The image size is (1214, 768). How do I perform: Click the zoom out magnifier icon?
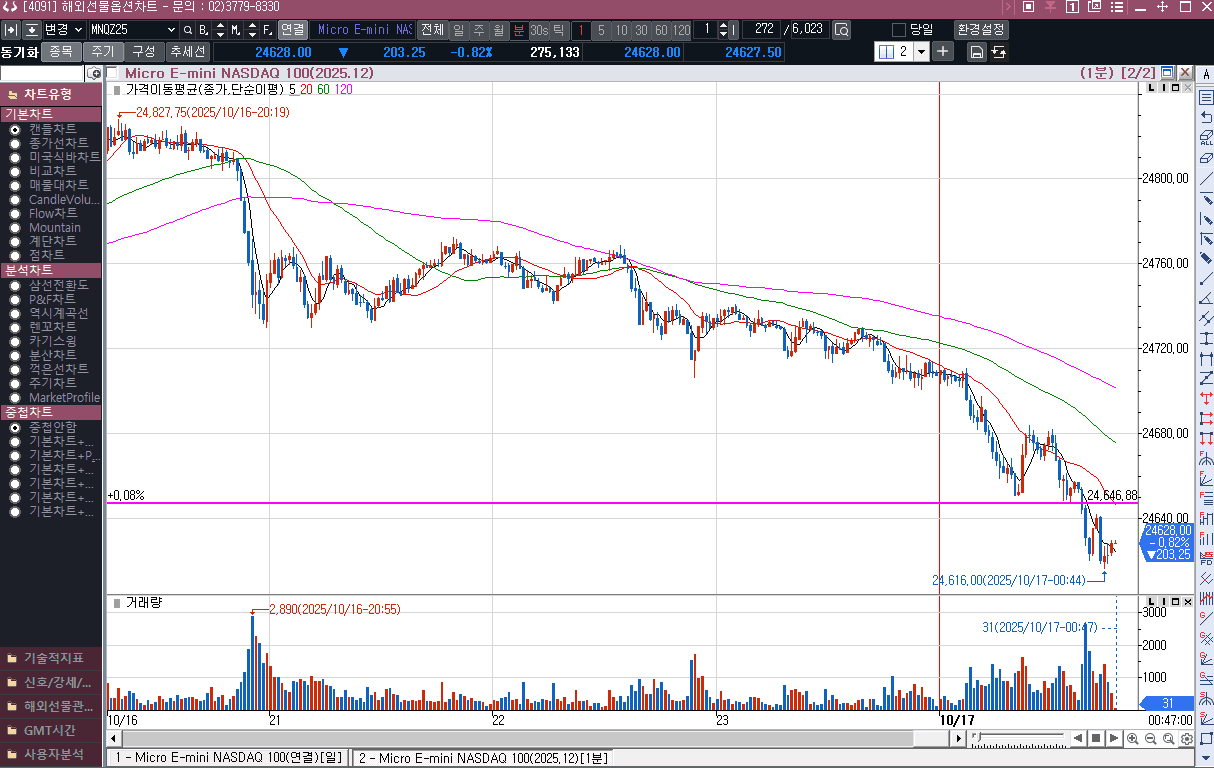[1151, 739]
